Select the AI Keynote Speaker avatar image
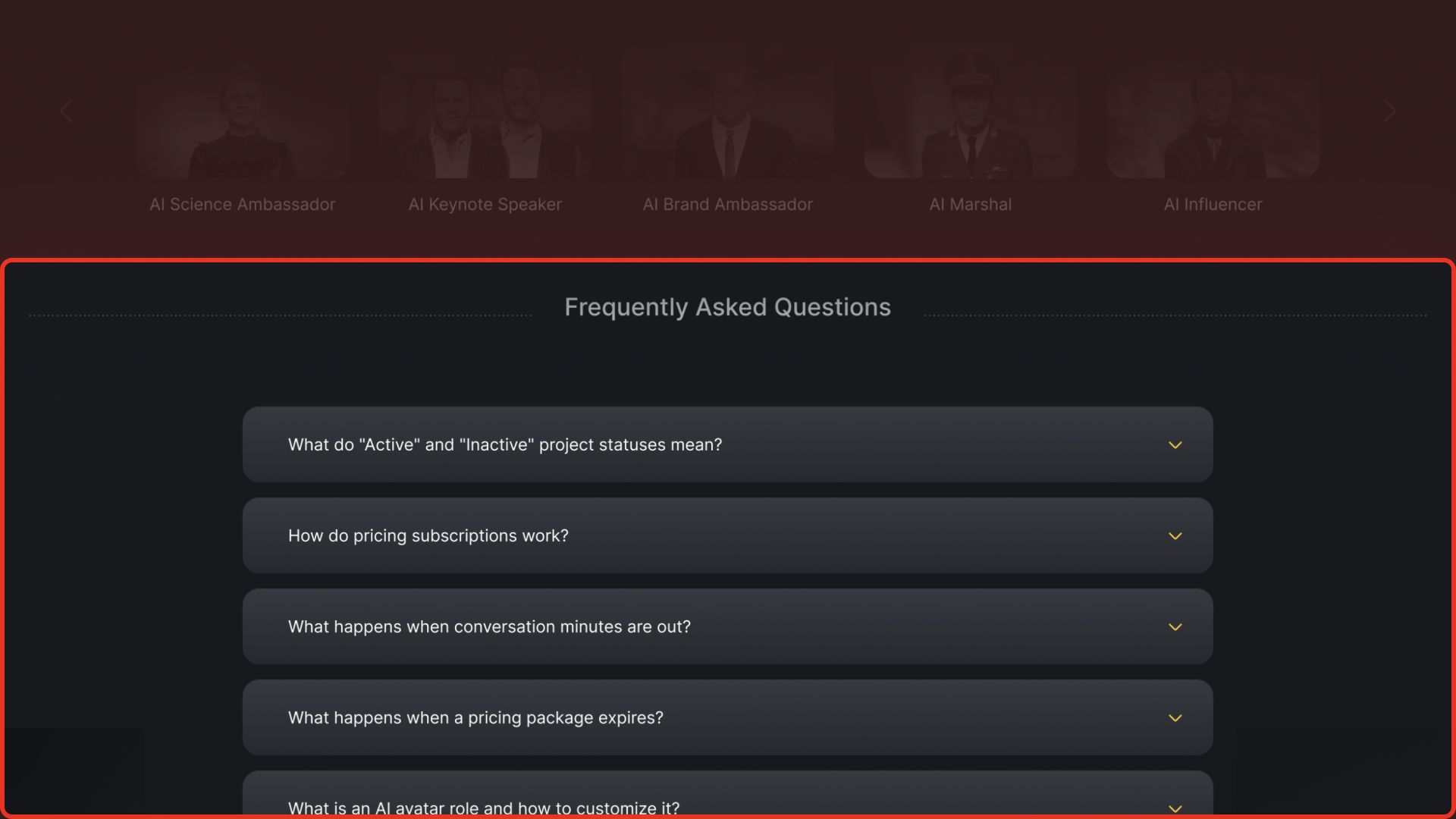 point(485,118)
